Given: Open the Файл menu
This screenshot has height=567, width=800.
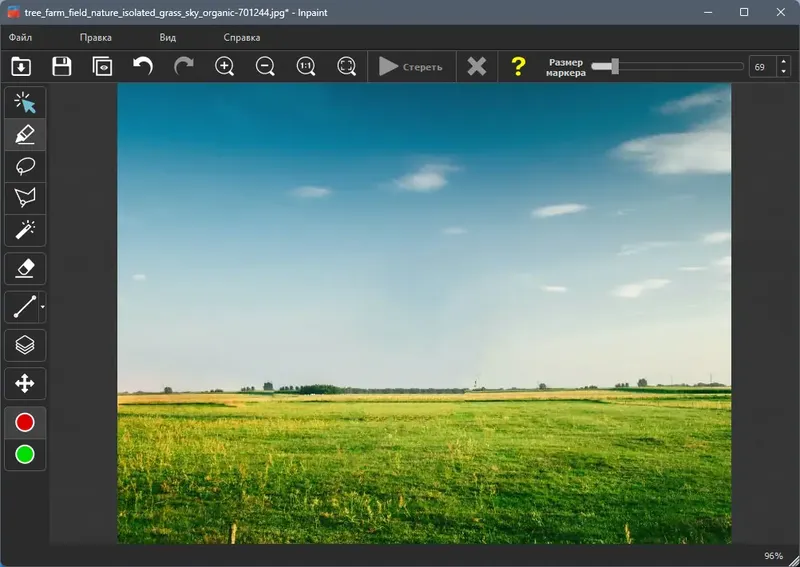Looking at the screenshot, I should coord(21,37).
